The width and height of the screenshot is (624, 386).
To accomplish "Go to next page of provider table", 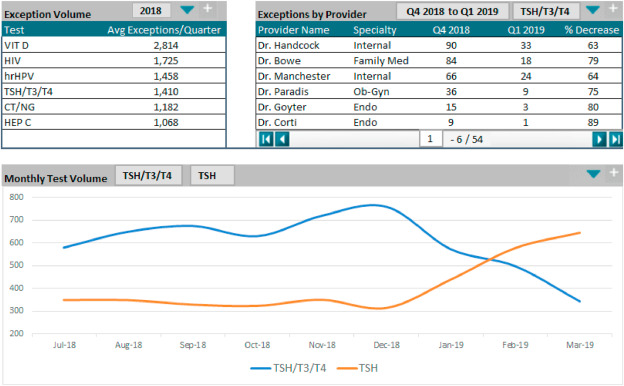I will (x=599, y=139).
